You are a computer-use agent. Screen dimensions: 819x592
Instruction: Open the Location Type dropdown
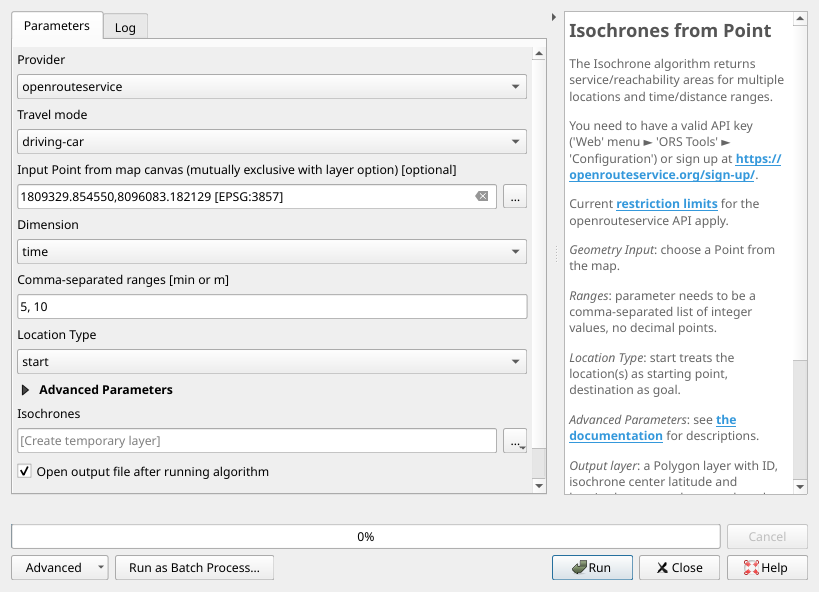click(x=272, y=361)
